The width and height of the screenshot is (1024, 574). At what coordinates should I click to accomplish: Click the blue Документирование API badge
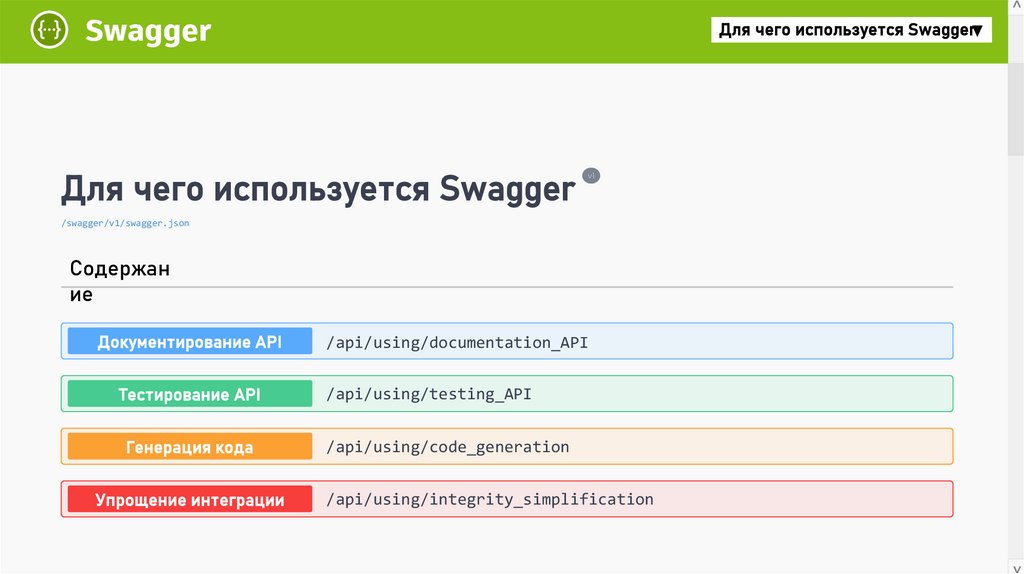point(190,342)
